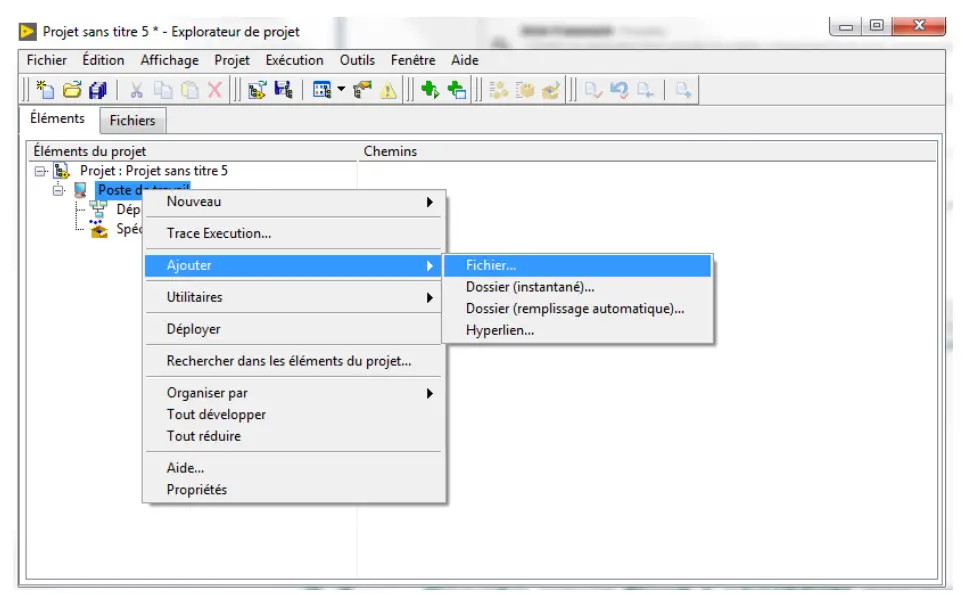
Task: Choose Hyperlien... in the submenu
Action: coord(577,330)
